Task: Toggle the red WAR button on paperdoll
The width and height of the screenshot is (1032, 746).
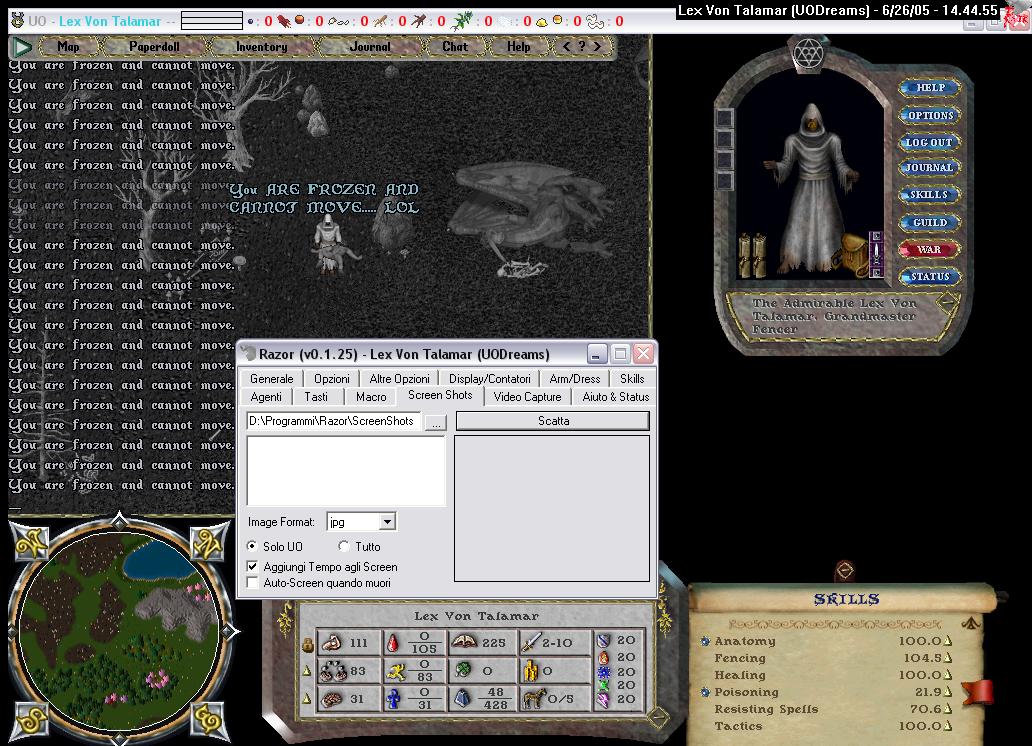Action: (x=929, y=250)
